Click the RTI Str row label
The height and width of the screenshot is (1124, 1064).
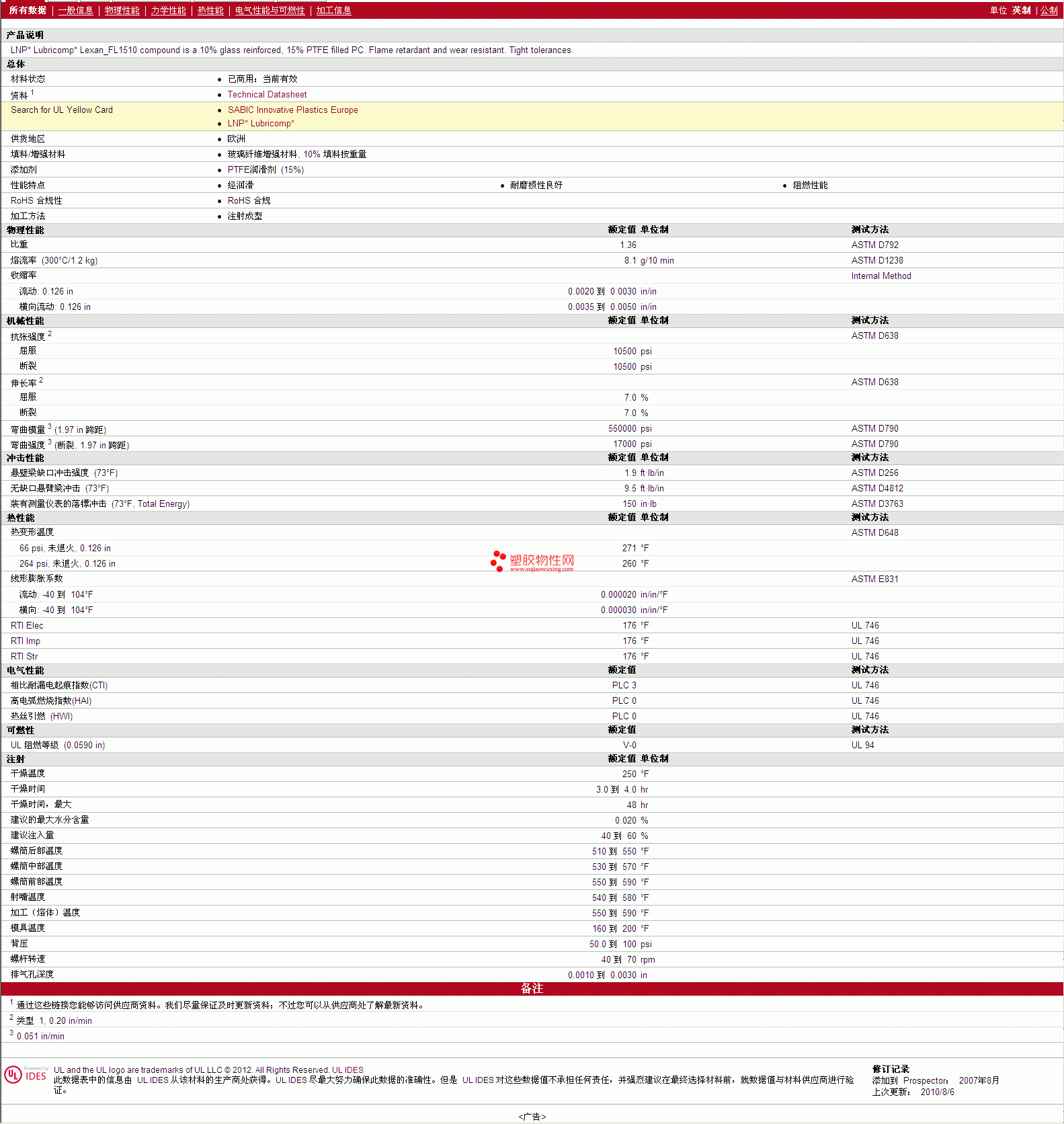[x=24, y=657]
